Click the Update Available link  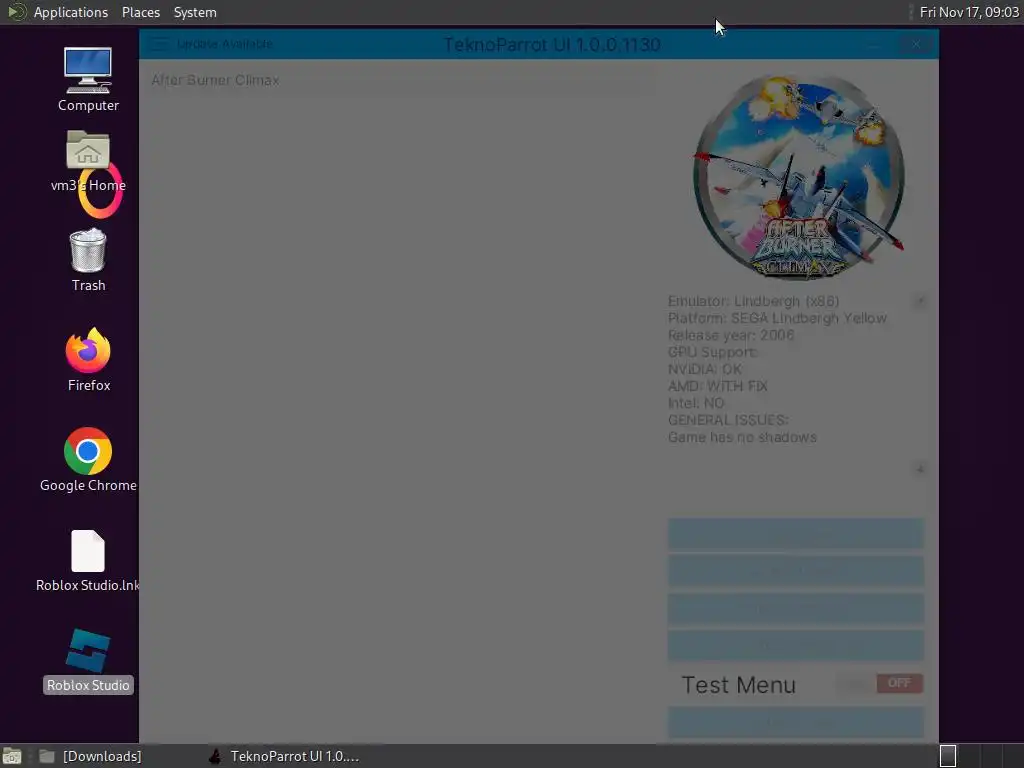click(225, 44)
